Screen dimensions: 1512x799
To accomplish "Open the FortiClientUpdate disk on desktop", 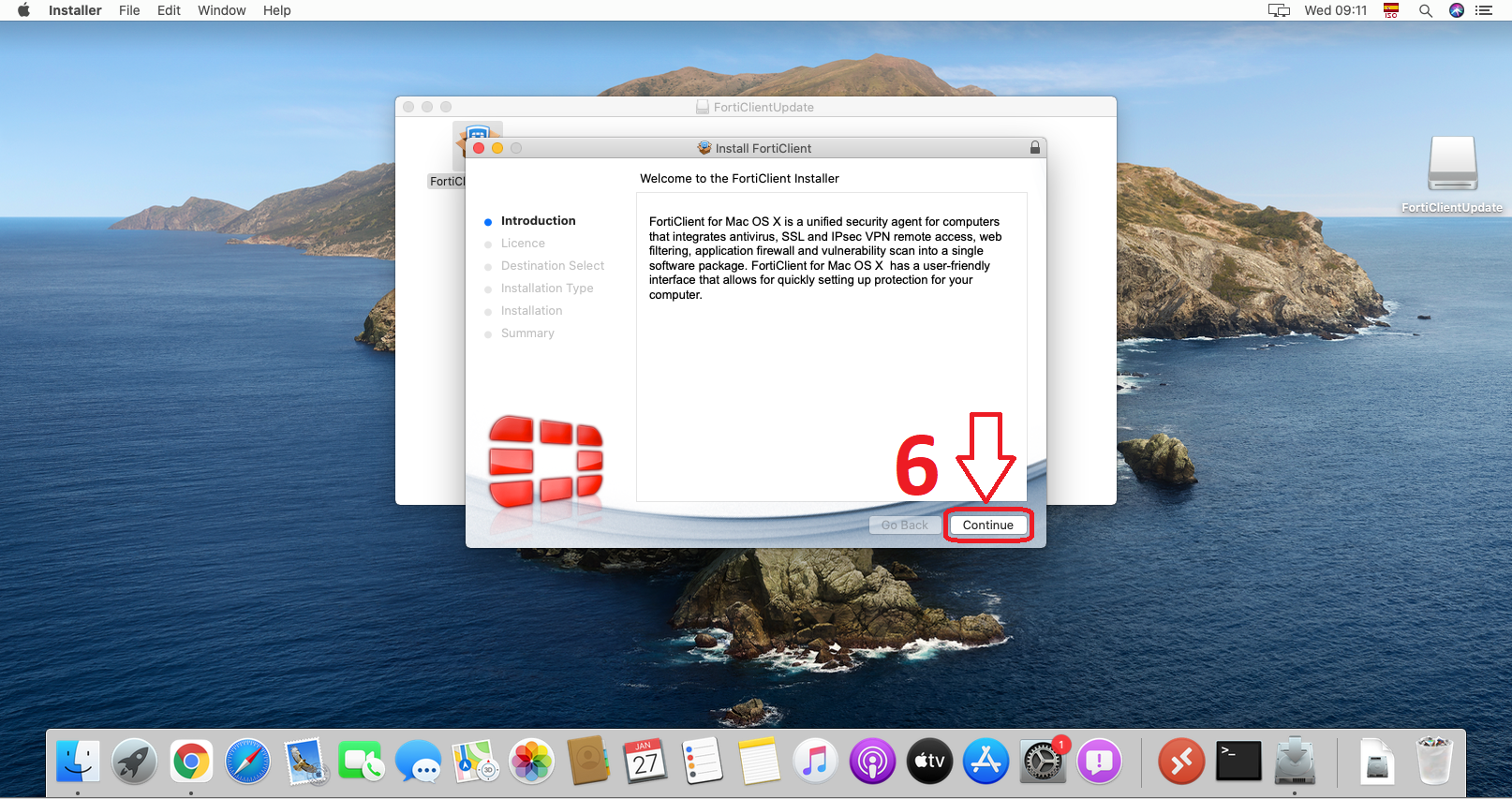I will pyautogui.click(x=1452, y=165).
